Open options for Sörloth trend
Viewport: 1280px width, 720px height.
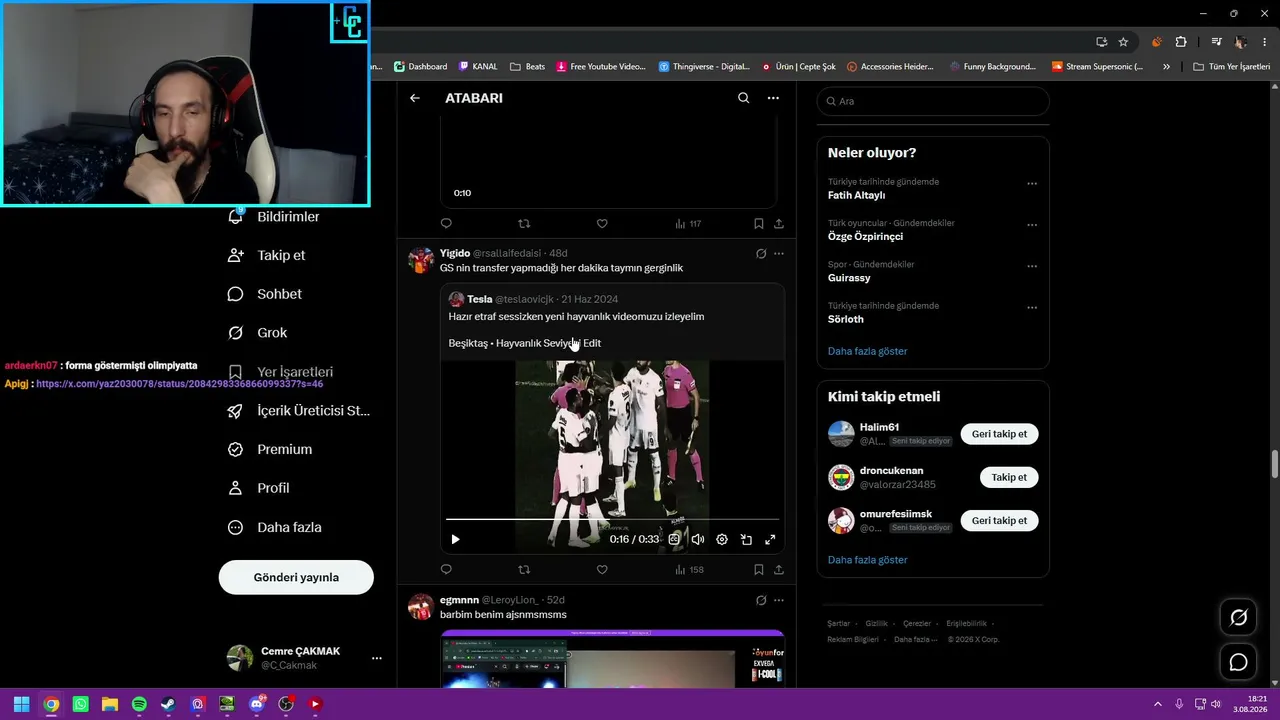(x=1032, y=307)
